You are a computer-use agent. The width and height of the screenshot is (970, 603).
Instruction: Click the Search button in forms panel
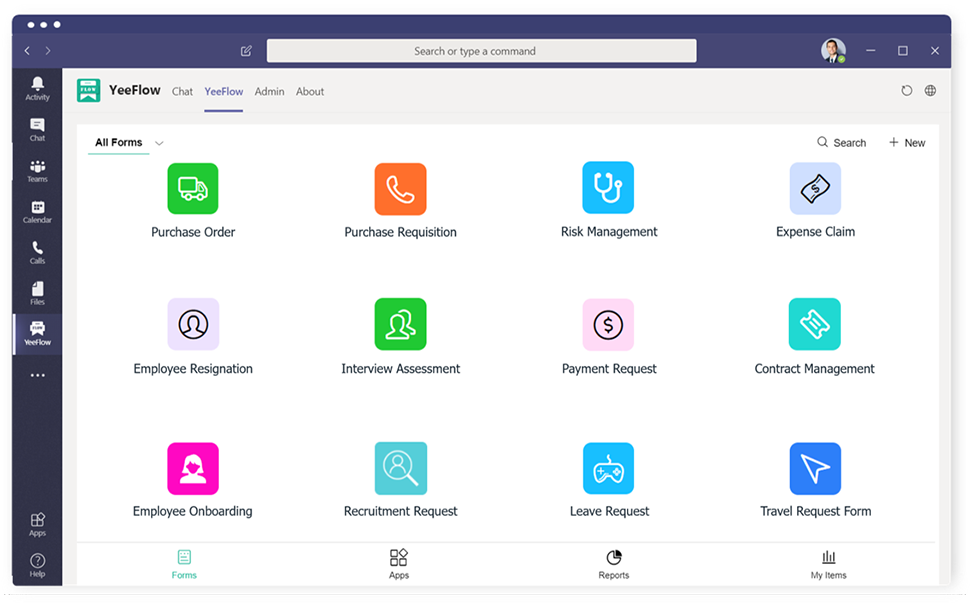[x=841, y=143]
